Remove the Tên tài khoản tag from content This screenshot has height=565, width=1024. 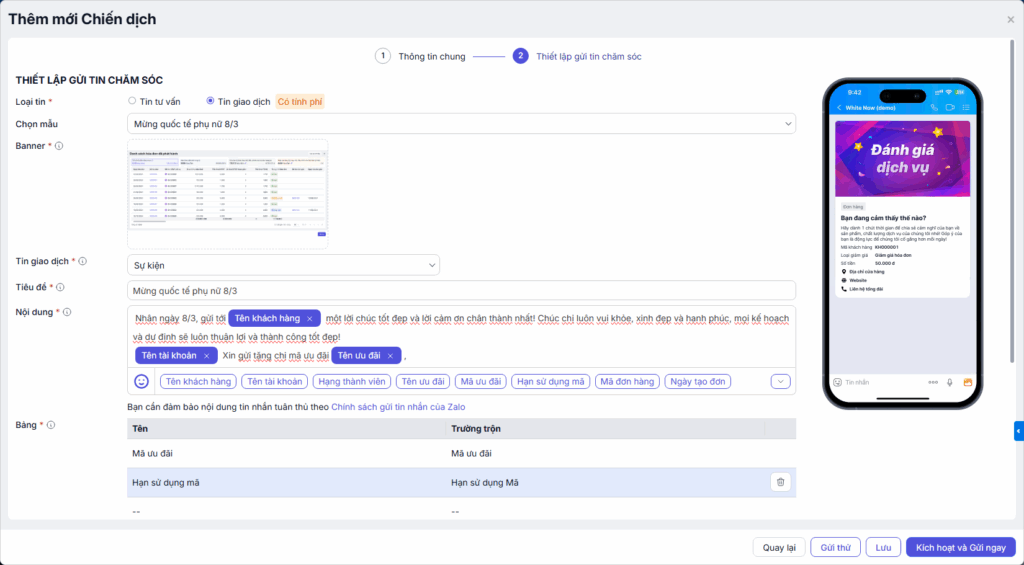coord(207,356)
